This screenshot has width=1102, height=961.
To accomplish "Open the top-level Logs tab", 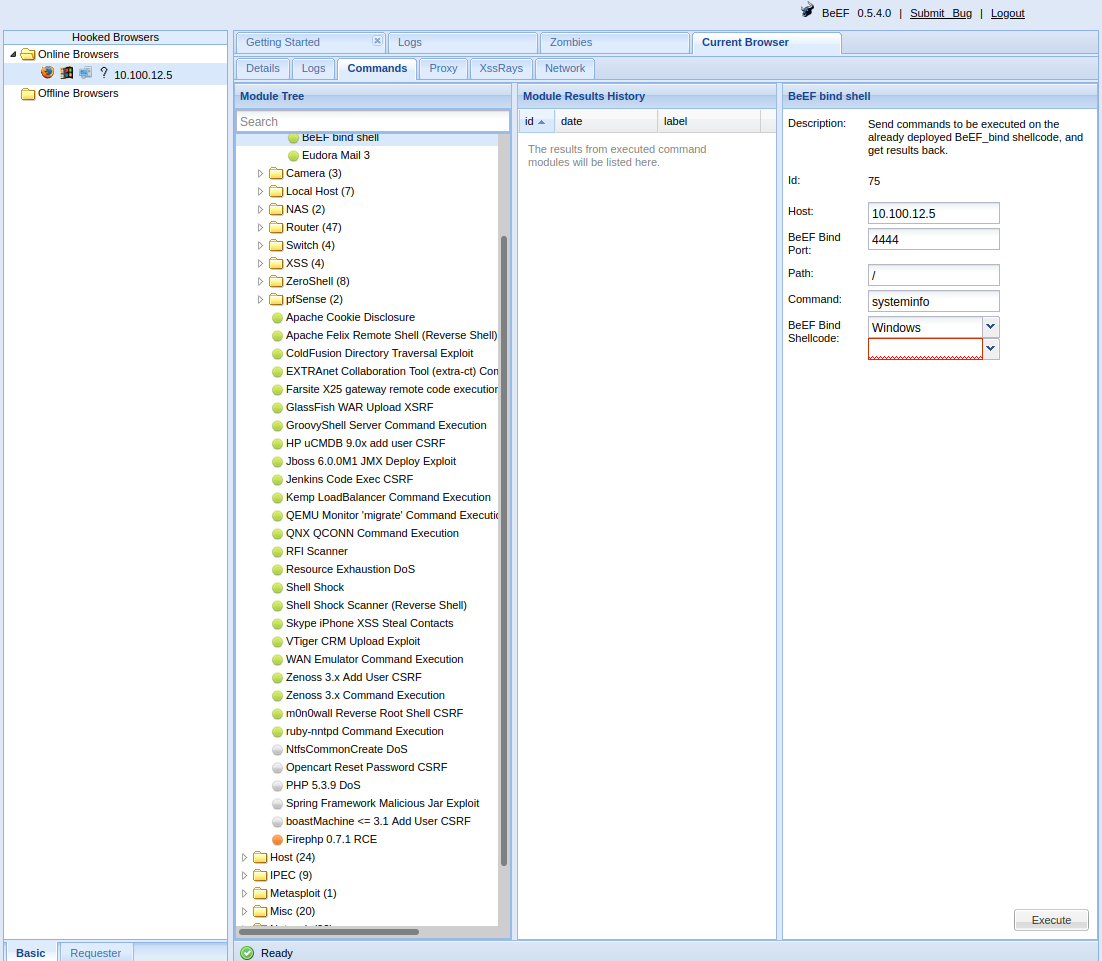I will pyautogui.click(x=462, y=42).
